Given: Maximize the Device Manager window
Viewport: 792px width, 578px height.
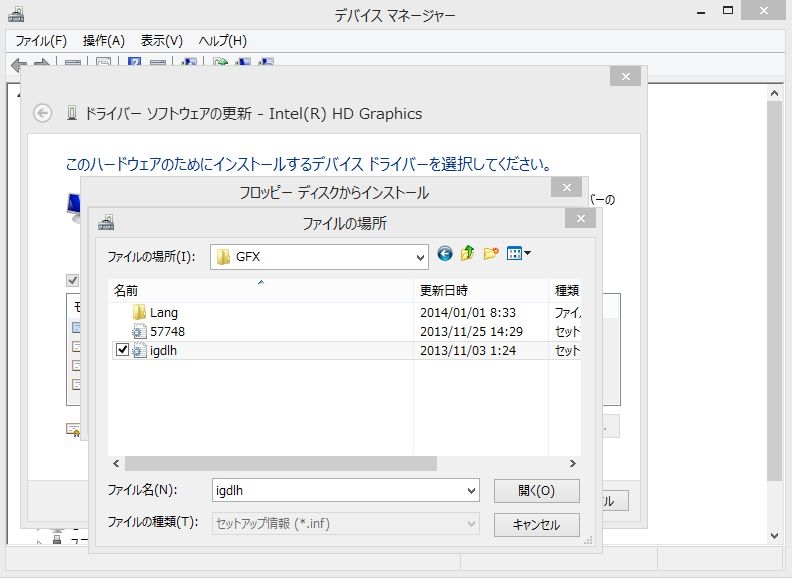Looking at the screenshot, I should [x=728, y=11].
